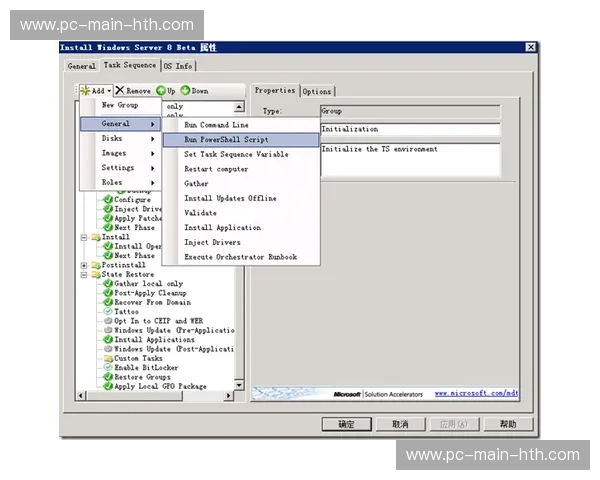This screenshot has width=600, height=480.
Task: Open the Options tab
Action: pos(317,91)
